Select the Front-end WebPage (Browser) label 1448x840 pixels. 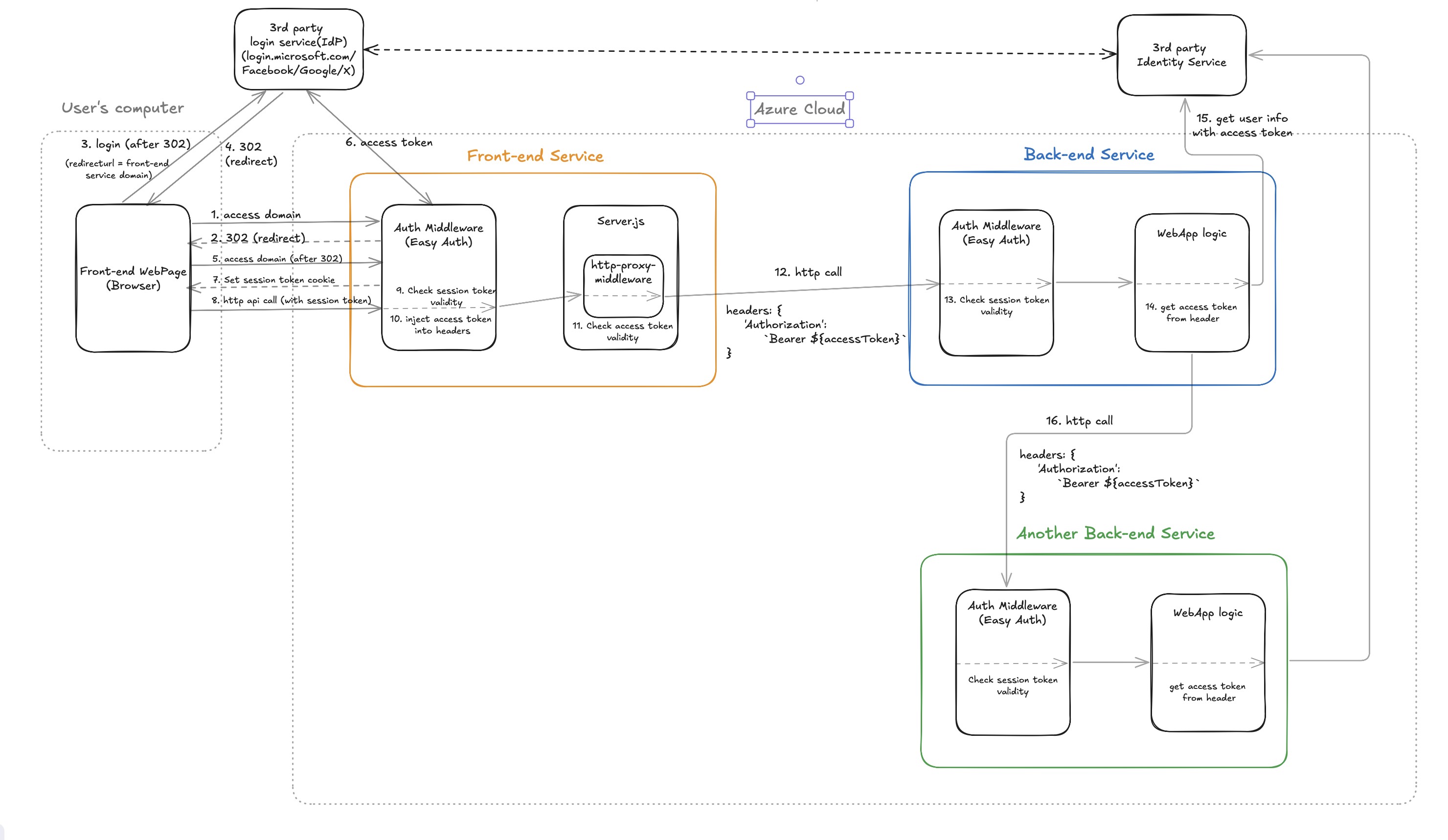click(x=133, y=279)
